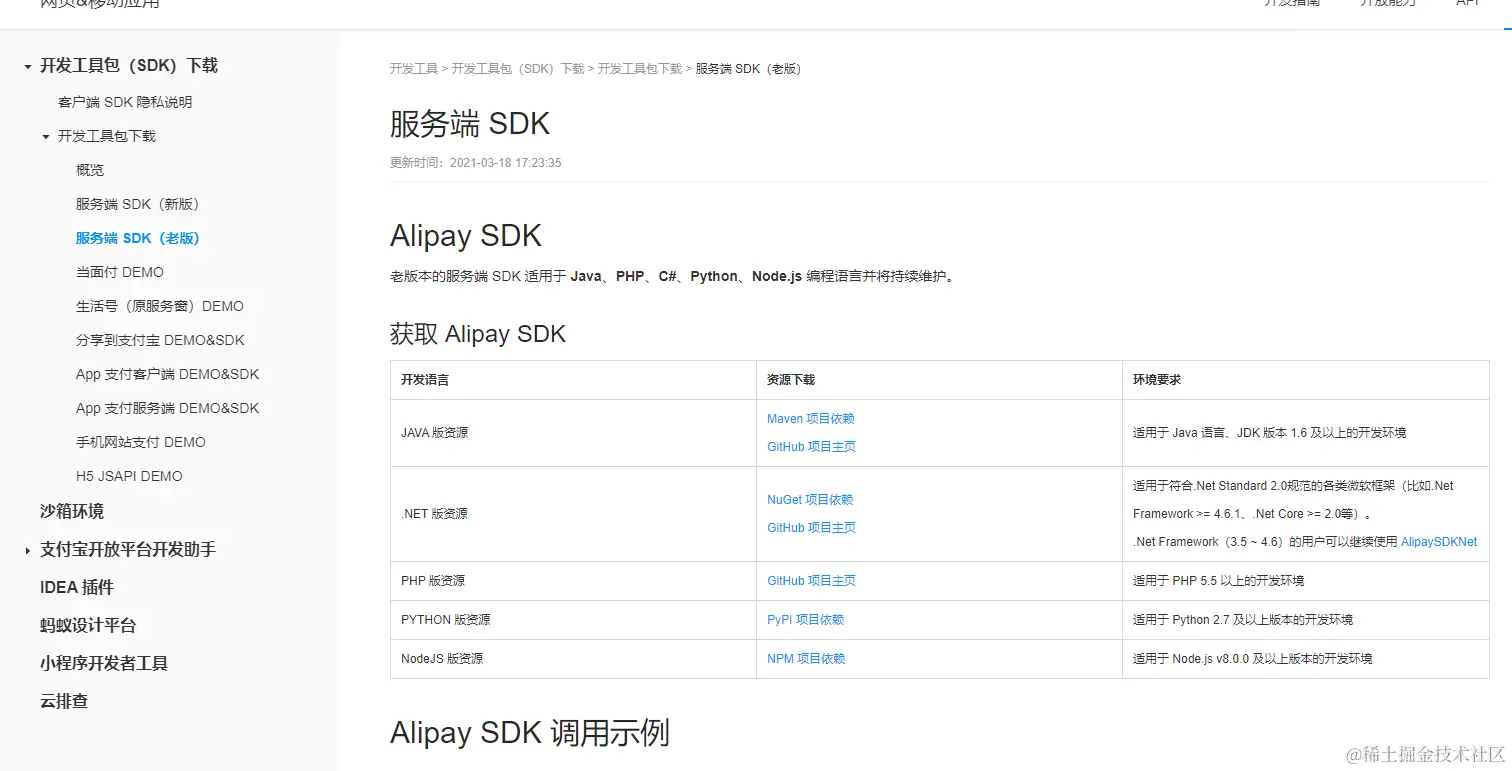Click 开发工具 breadcrumb link
Viewport: 1512px width, 771px height.
click(x=414, y=69)
